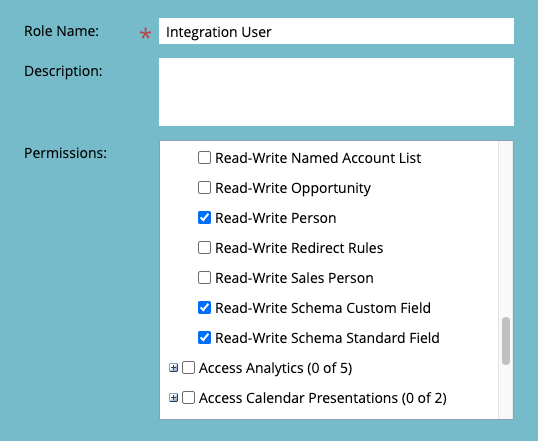Click the scrollbar track above the thumb
The height and width of the screenshot is (441, 538).
pyautogui.click(x=506, y=229)
